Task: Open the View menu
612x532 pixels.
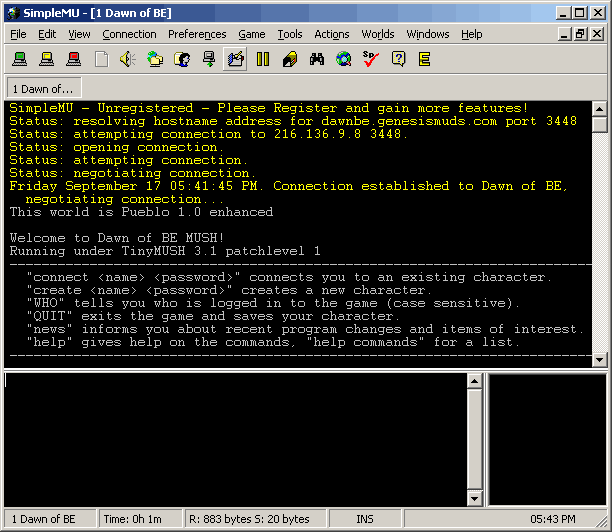Action: 79,34
